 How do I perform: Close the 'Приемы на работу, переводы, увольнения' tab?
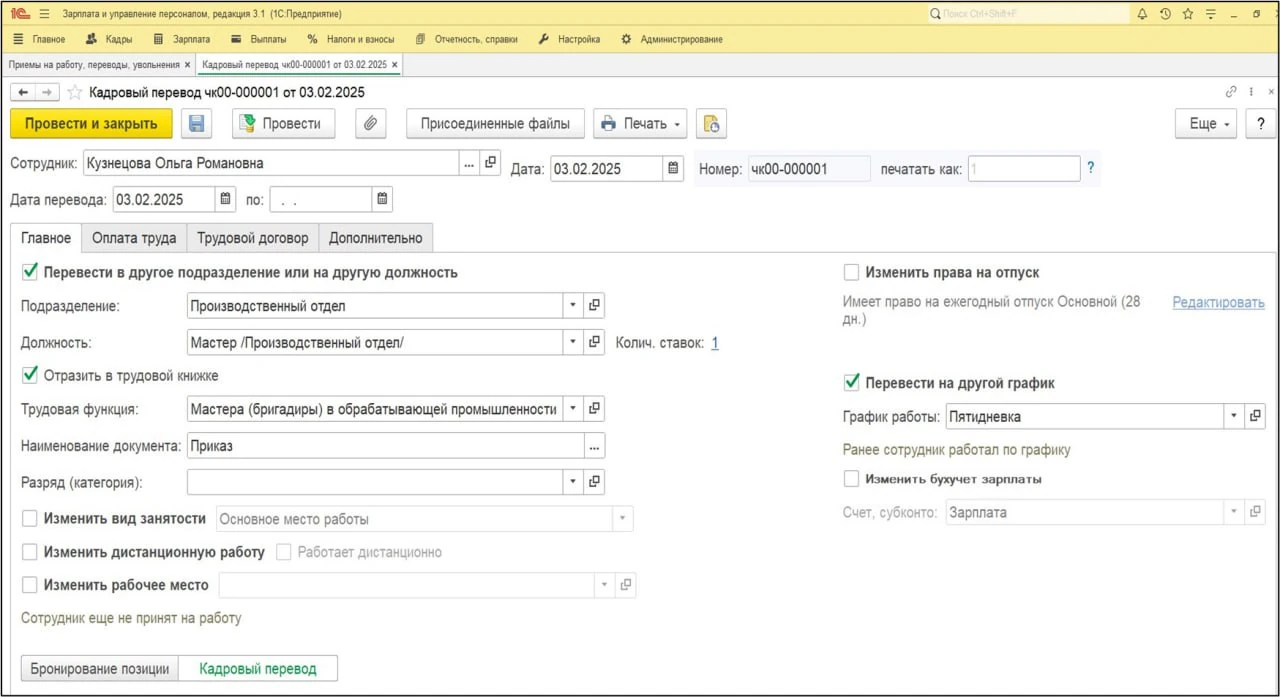pos(187,65)
